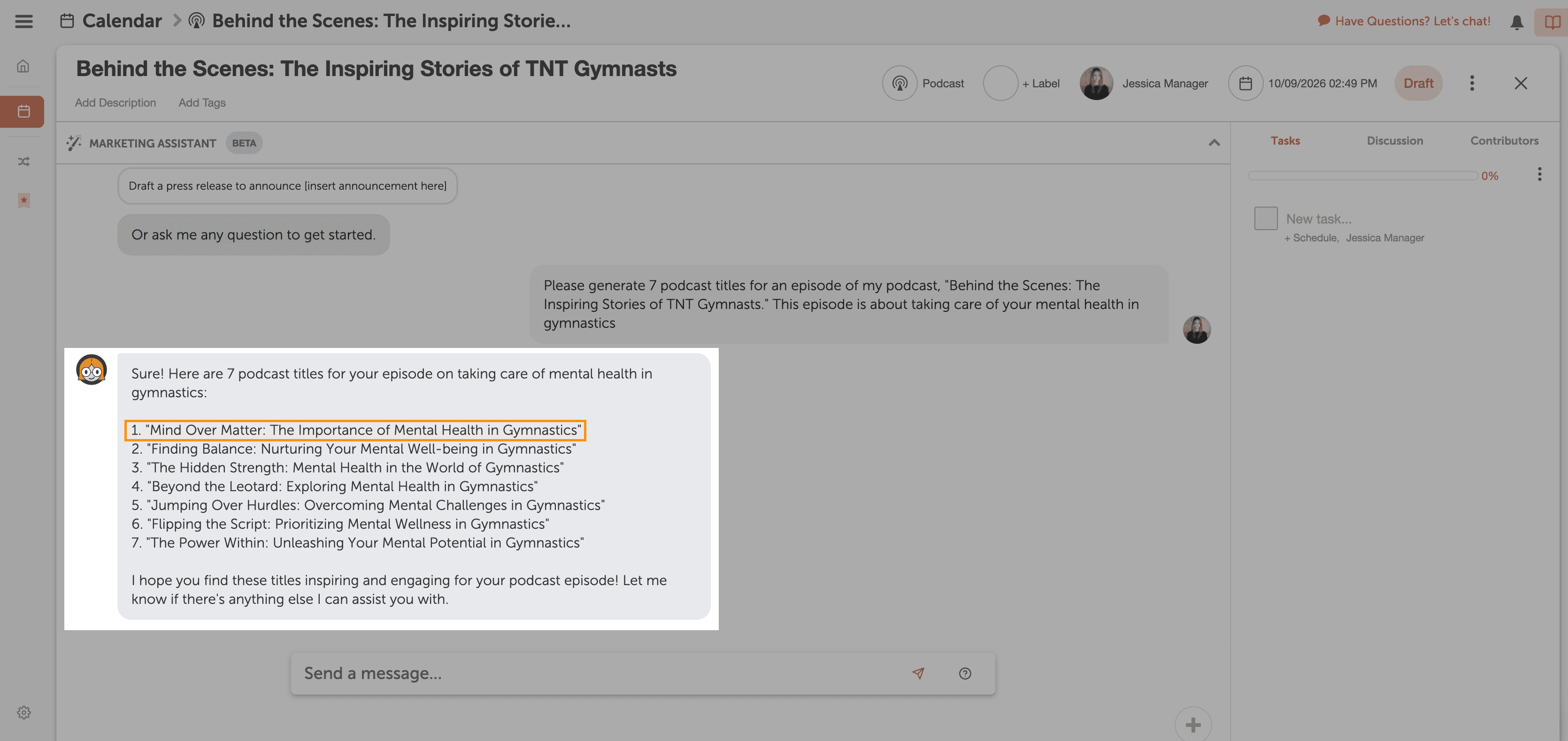Open the hamburger navigation menu
This screenshot has width=1568, height=741.
24,21
